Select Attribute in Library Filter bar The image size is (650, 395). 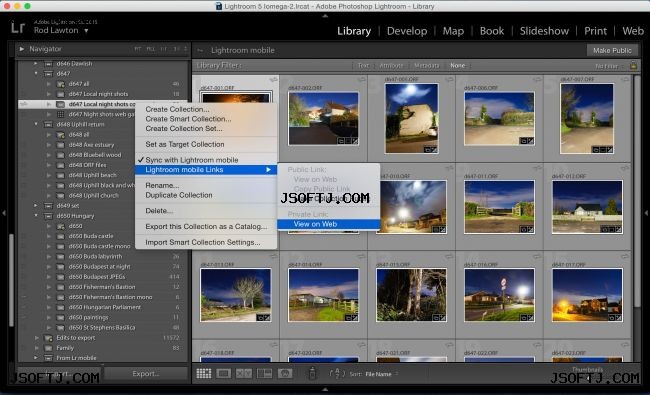[391, 65]
